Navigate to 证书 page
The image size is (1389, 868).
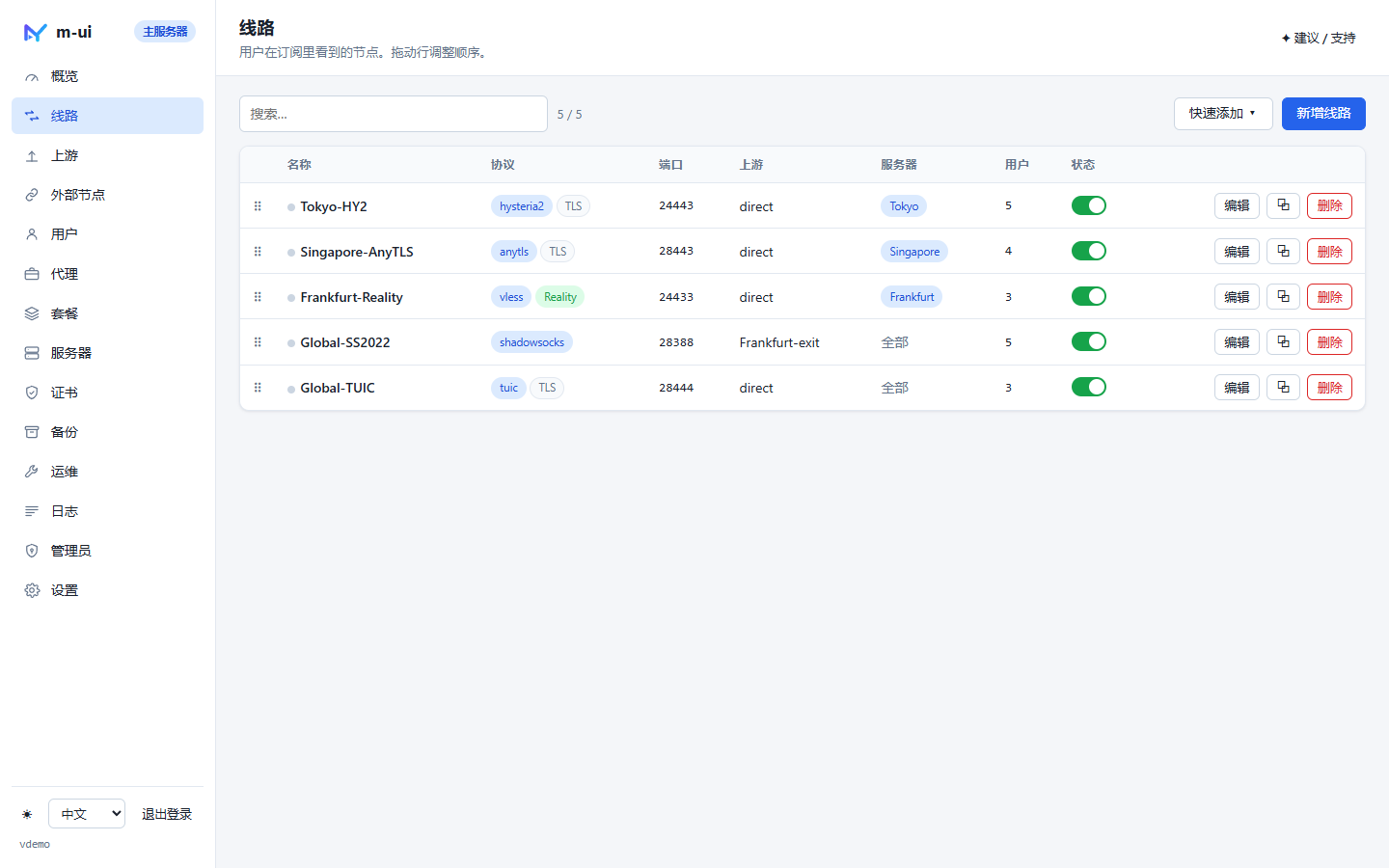click(107, 393)
